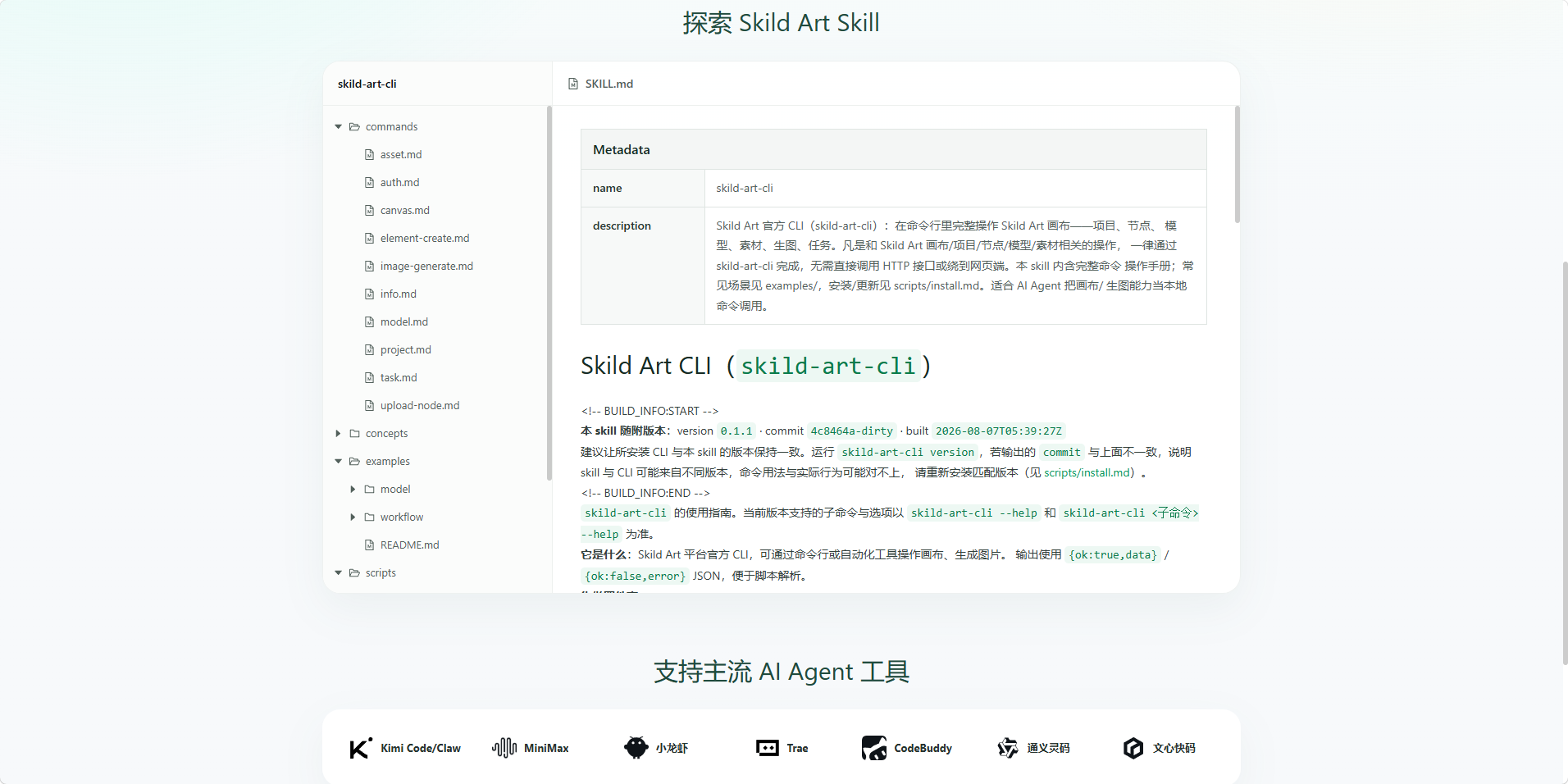Click the commands folder icon

pos(355,127)
